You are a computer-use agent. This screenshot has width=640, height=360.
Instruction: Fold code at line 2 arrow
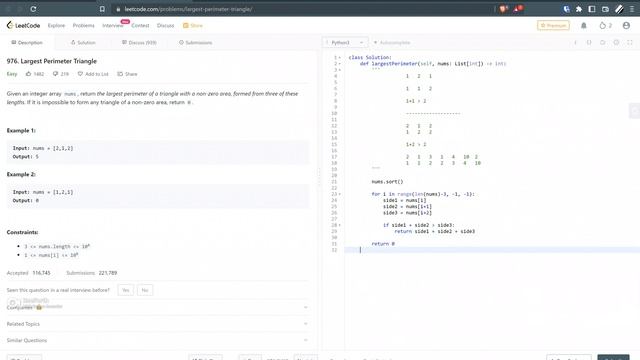pos(340,64)
